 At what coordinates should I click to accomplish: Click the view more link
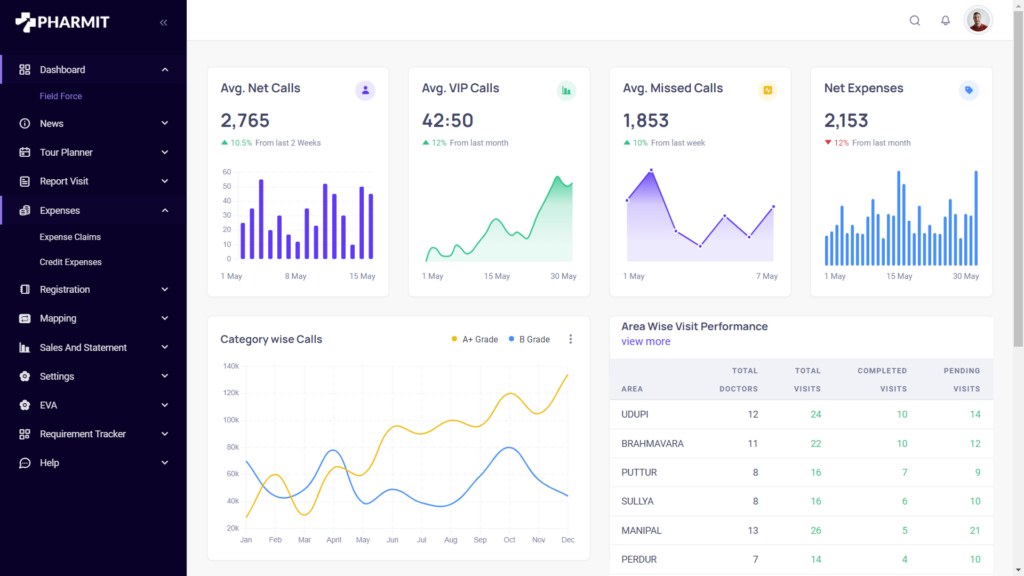[x=646, y=342]
